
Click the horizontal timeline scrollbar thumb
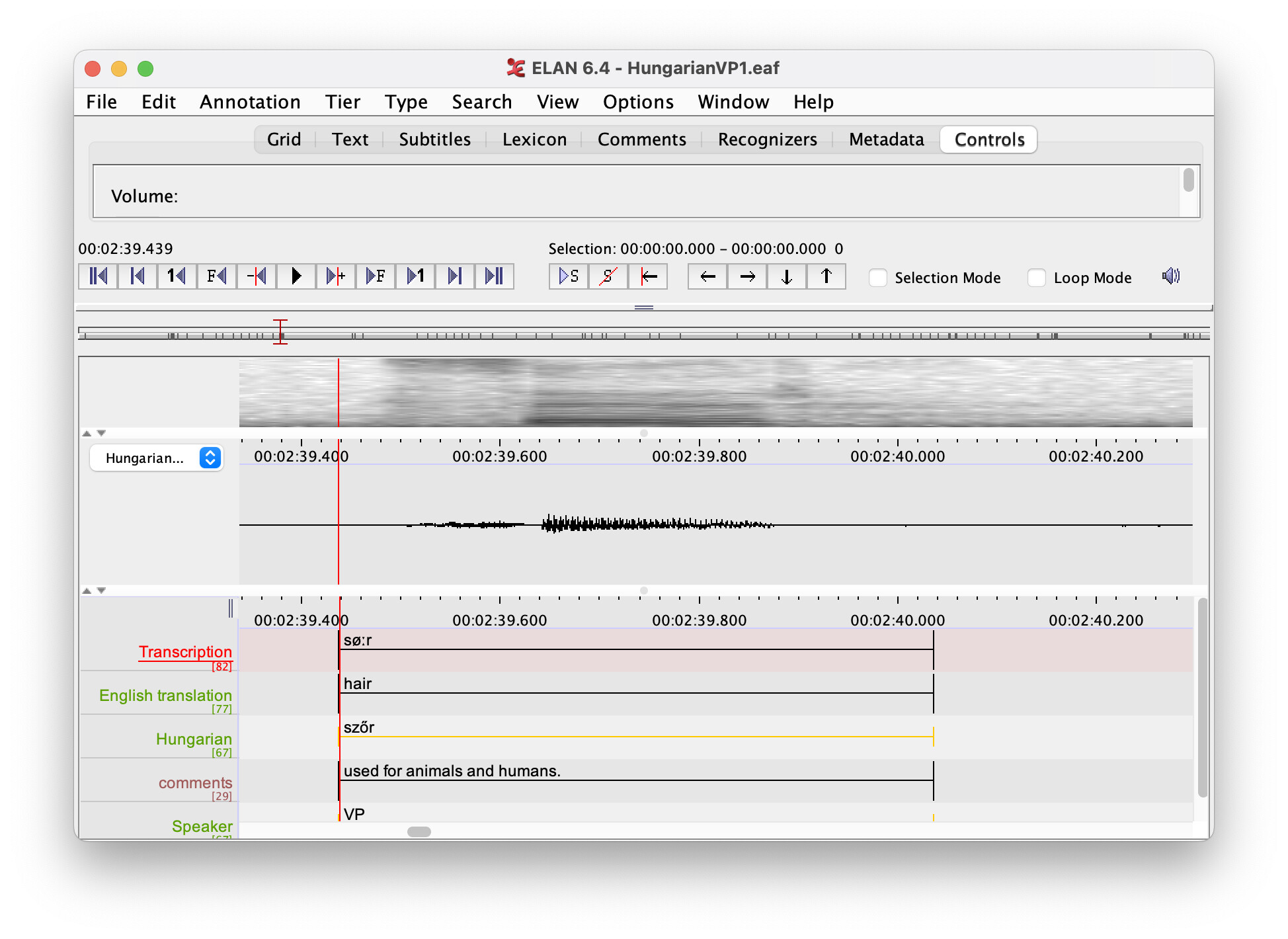(419, 832)
